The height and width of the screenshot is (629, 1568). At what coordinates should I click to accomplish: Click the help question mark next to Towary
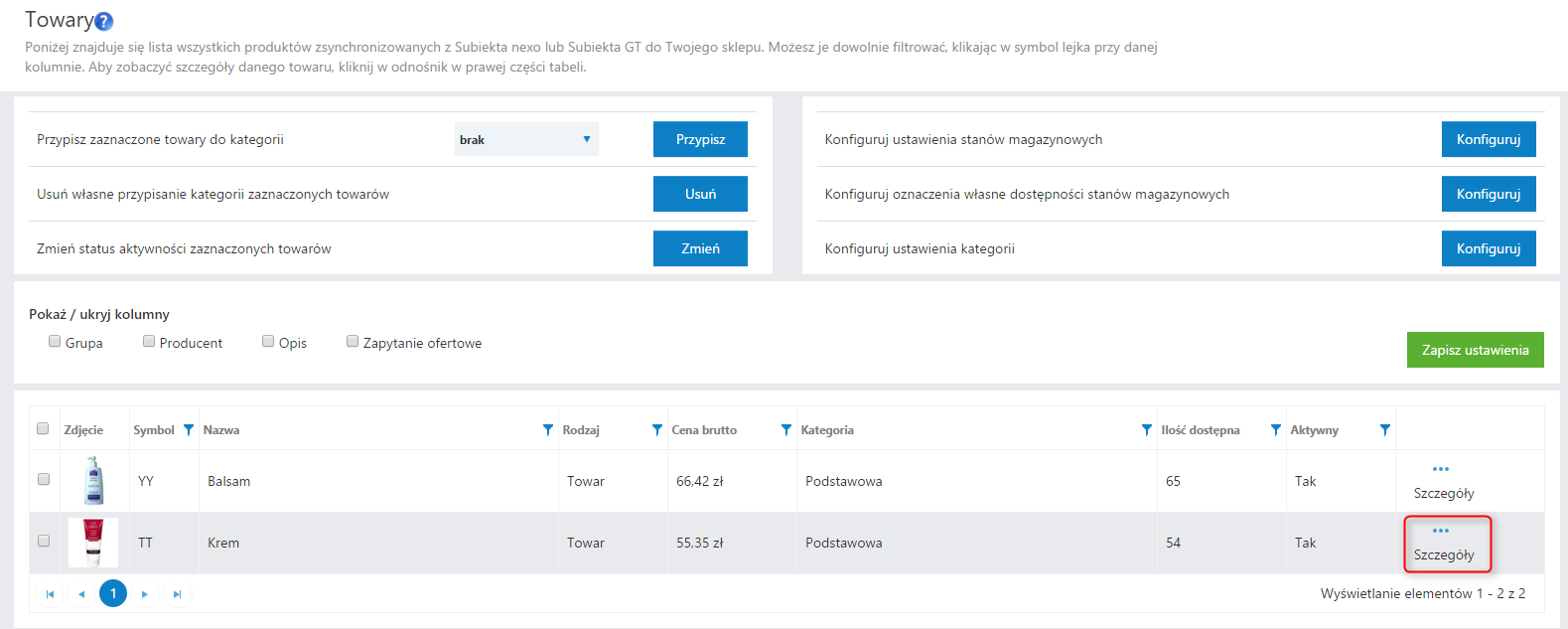pos(104,22)
